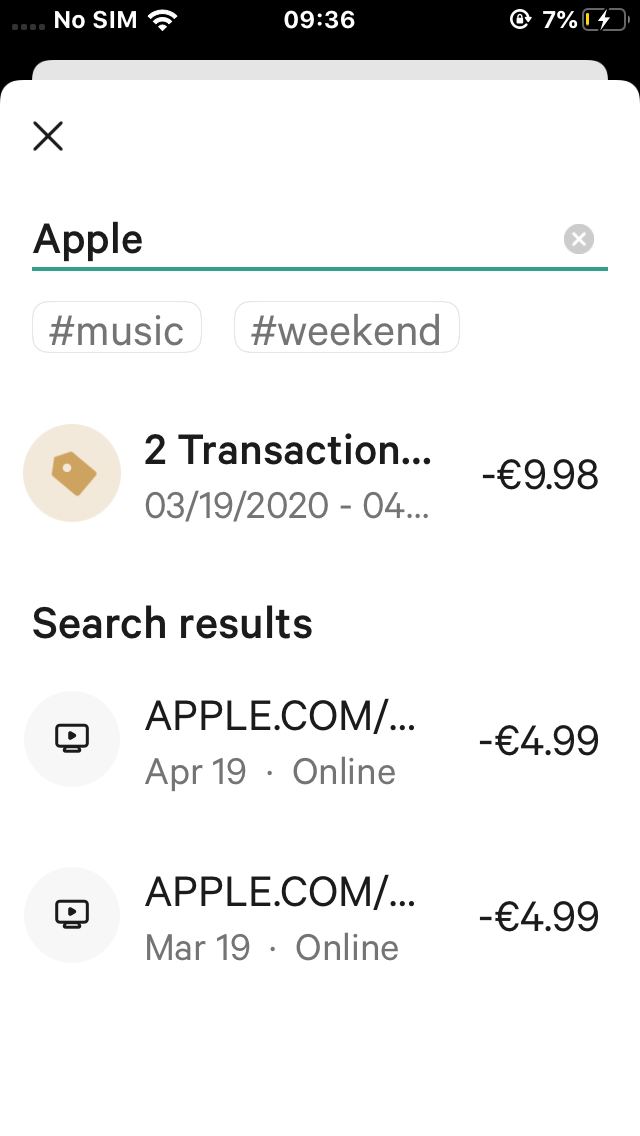Expand details for the Mar 19 transaction

[282, 915]
